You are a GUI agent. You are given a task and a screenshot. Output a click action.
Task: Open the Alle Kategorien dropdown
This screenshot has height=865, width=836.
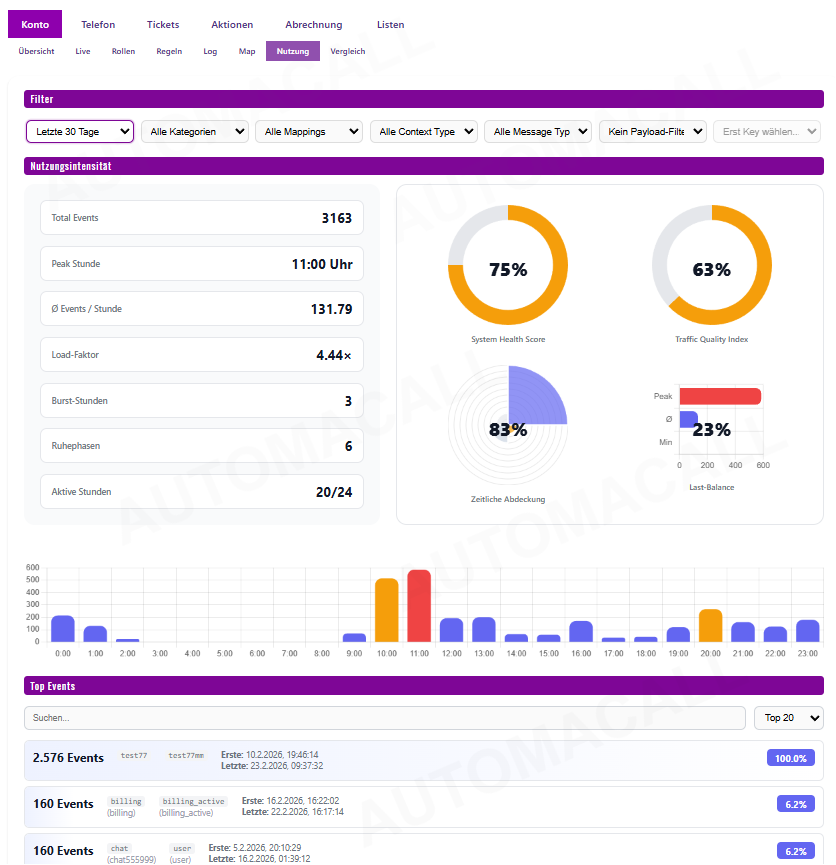coord(195,132)
